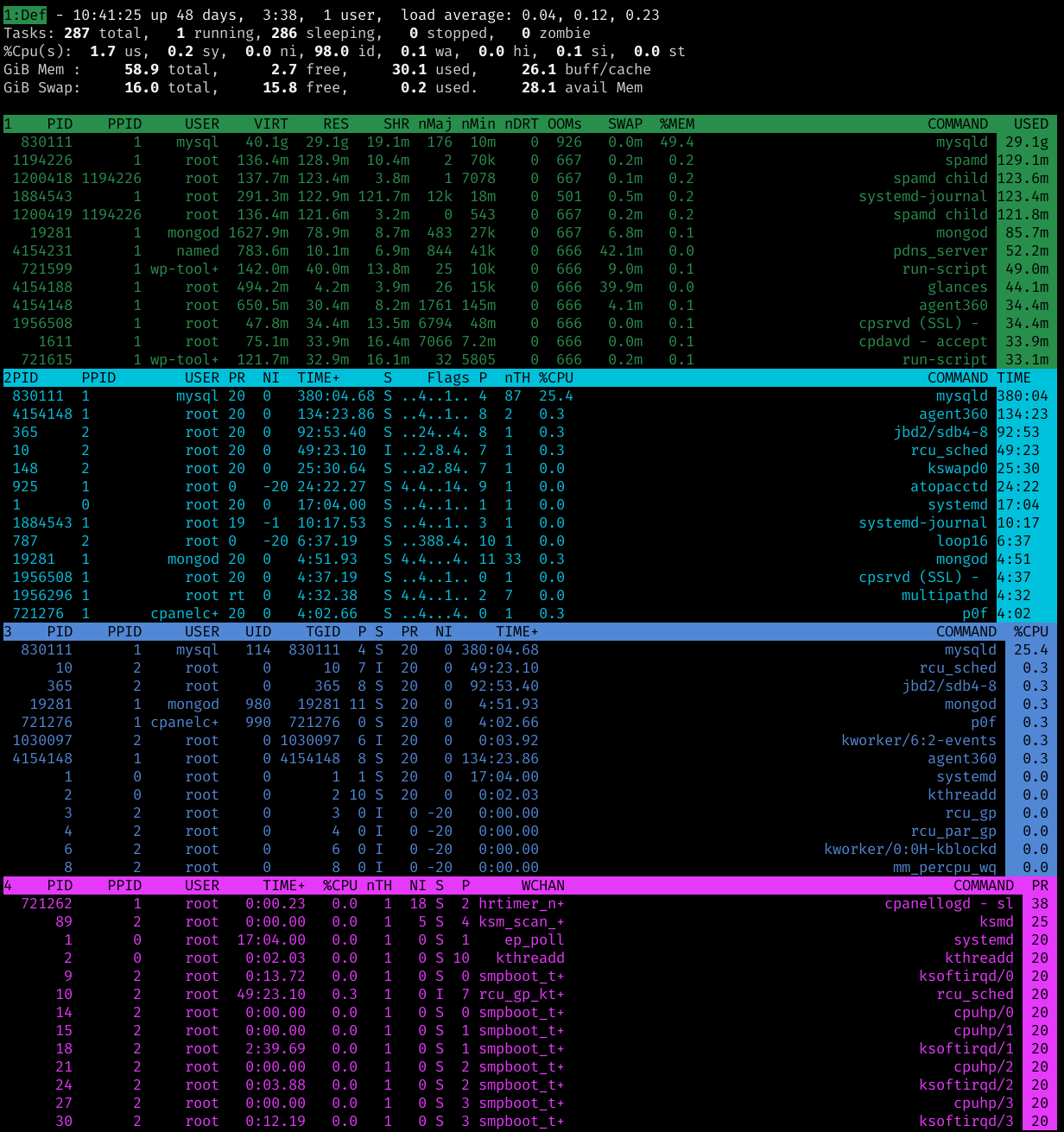The width and height of the screenshot is (1064, 1132).
Task: Click the TIME column header in window 2
Action: point(1014,377)
